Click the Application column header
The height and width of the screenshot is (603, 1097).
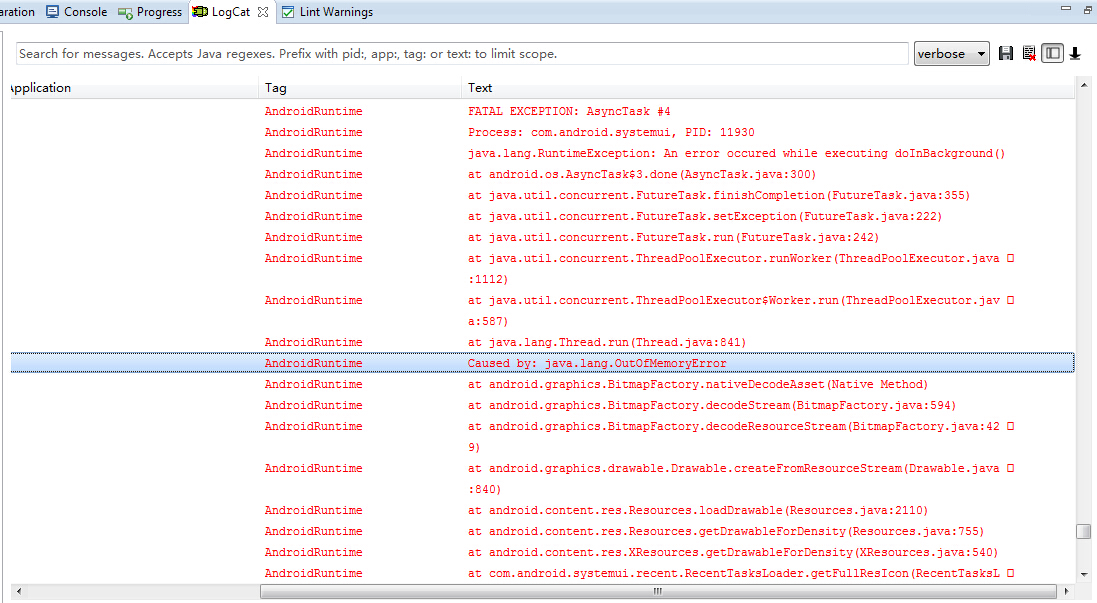point(134,88)
